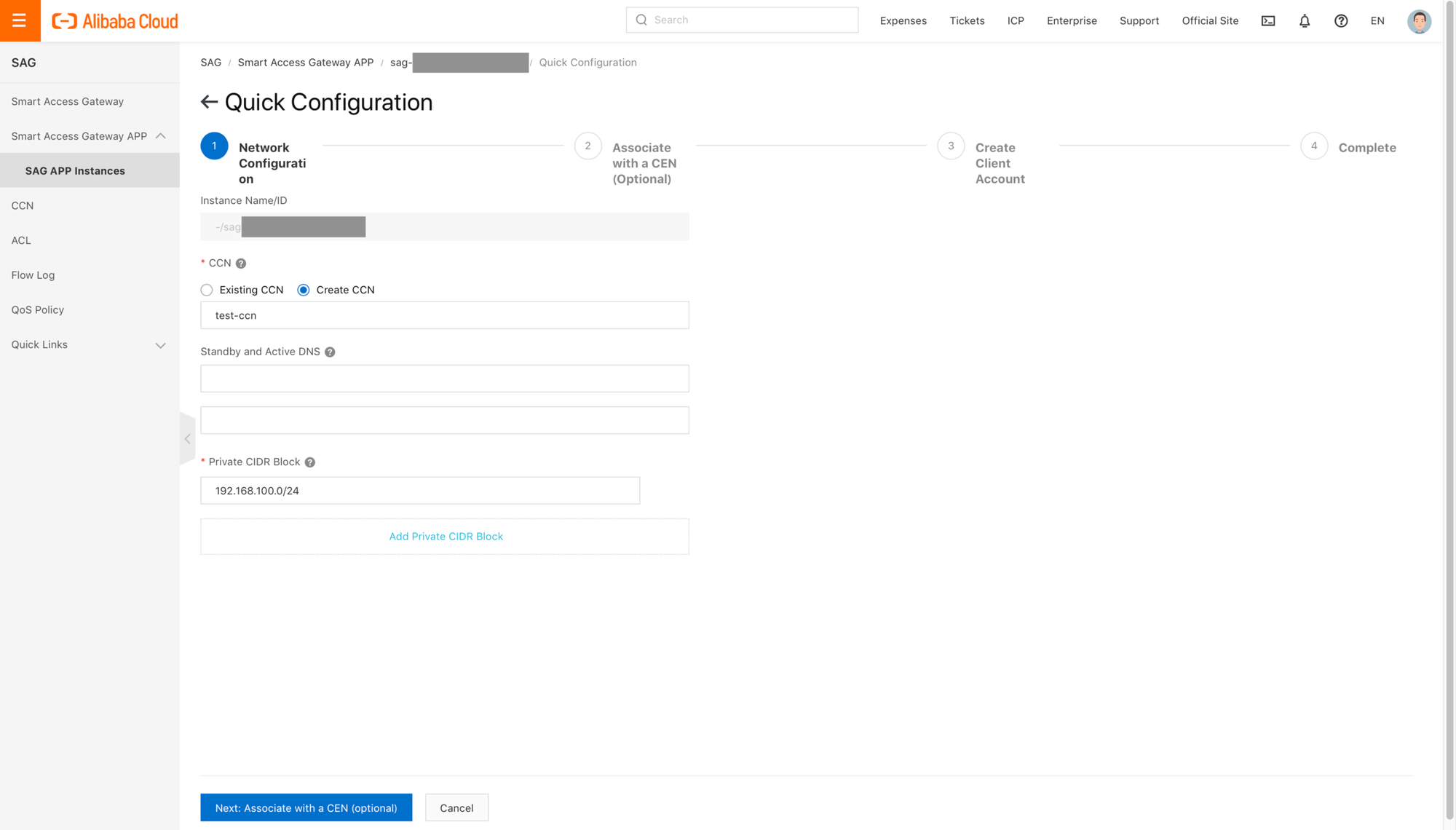The width and height of the screenshot is (1456, 830).
Task: Select the Create CCN radio option
Action: coord(304,290)
